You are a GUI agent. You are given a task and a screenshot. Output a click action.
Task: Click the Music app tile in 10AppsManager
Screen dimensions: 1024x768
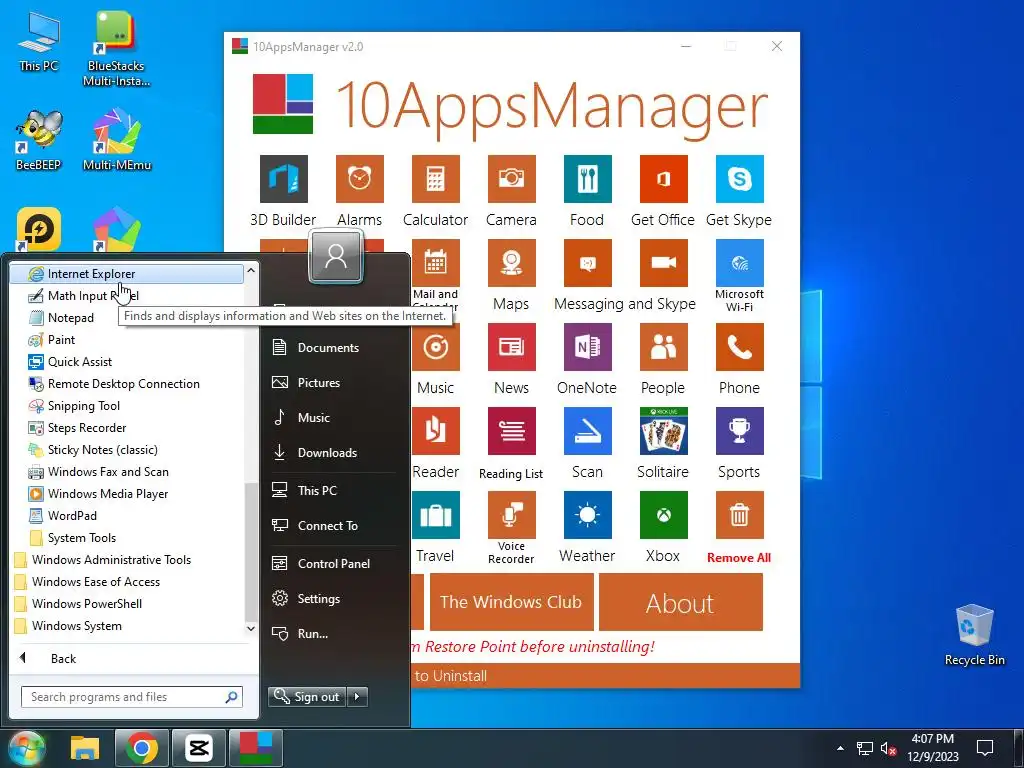pos(436,347)
